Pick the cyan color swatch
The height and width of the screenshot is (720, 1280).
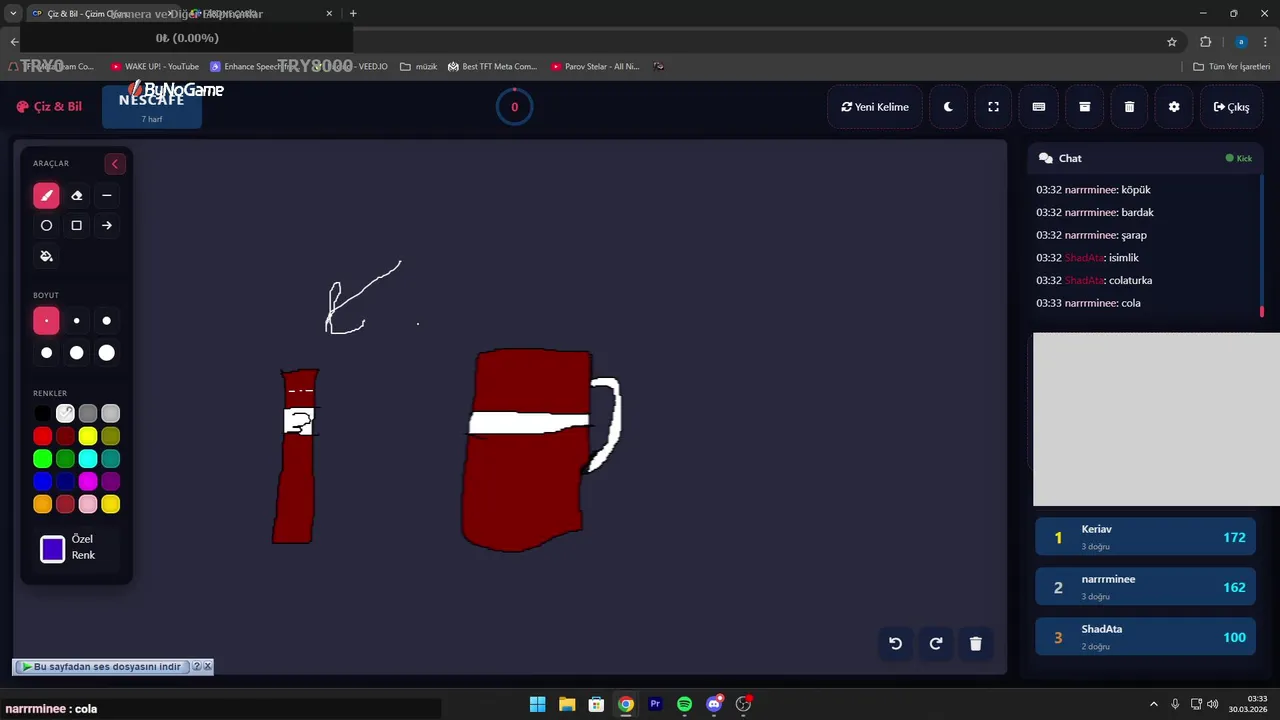point(88,459)
